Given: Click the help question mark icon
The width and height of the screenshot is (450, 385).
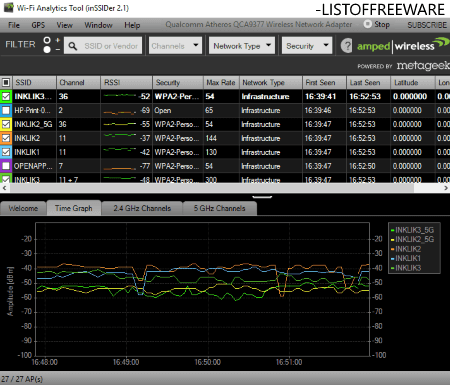Looking at the screenshot, I should [347, 46].
